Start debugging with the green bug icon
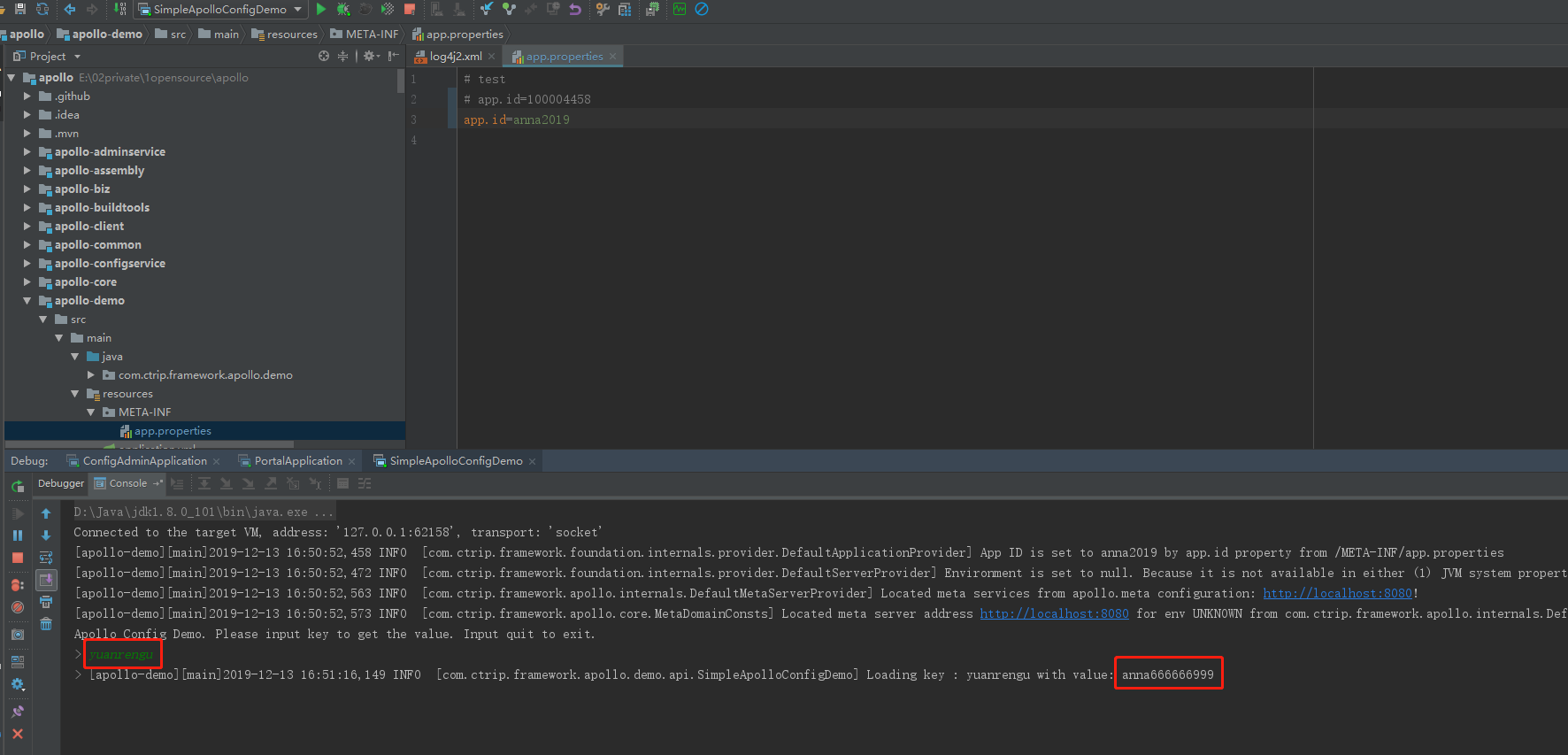Image resolution: width=1568 pixels, height=755 pixels. pos(343,9)
